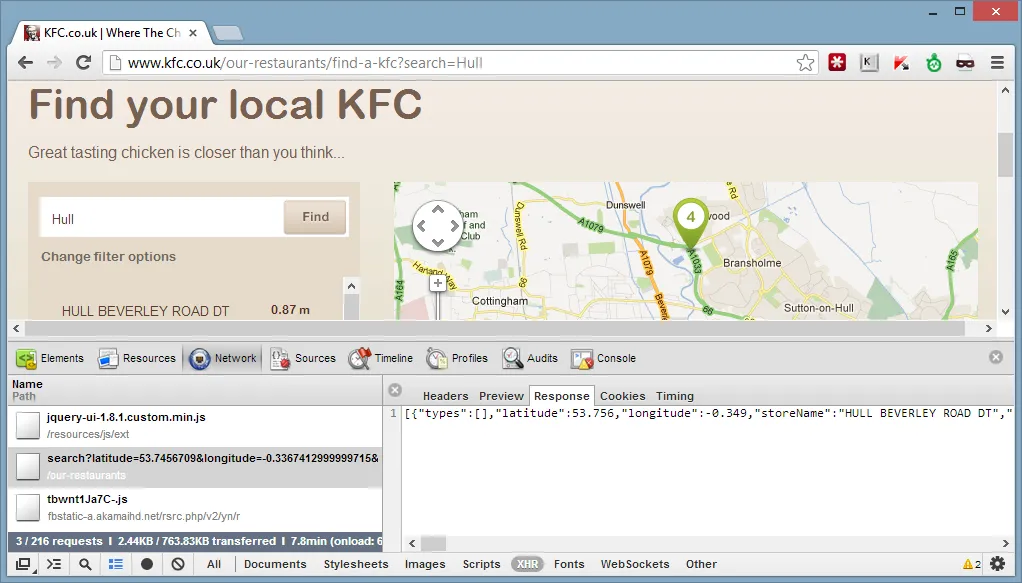Screen dimensions: 1022x583
Task: Click the map zoom in button
Action: click(437, 284)
